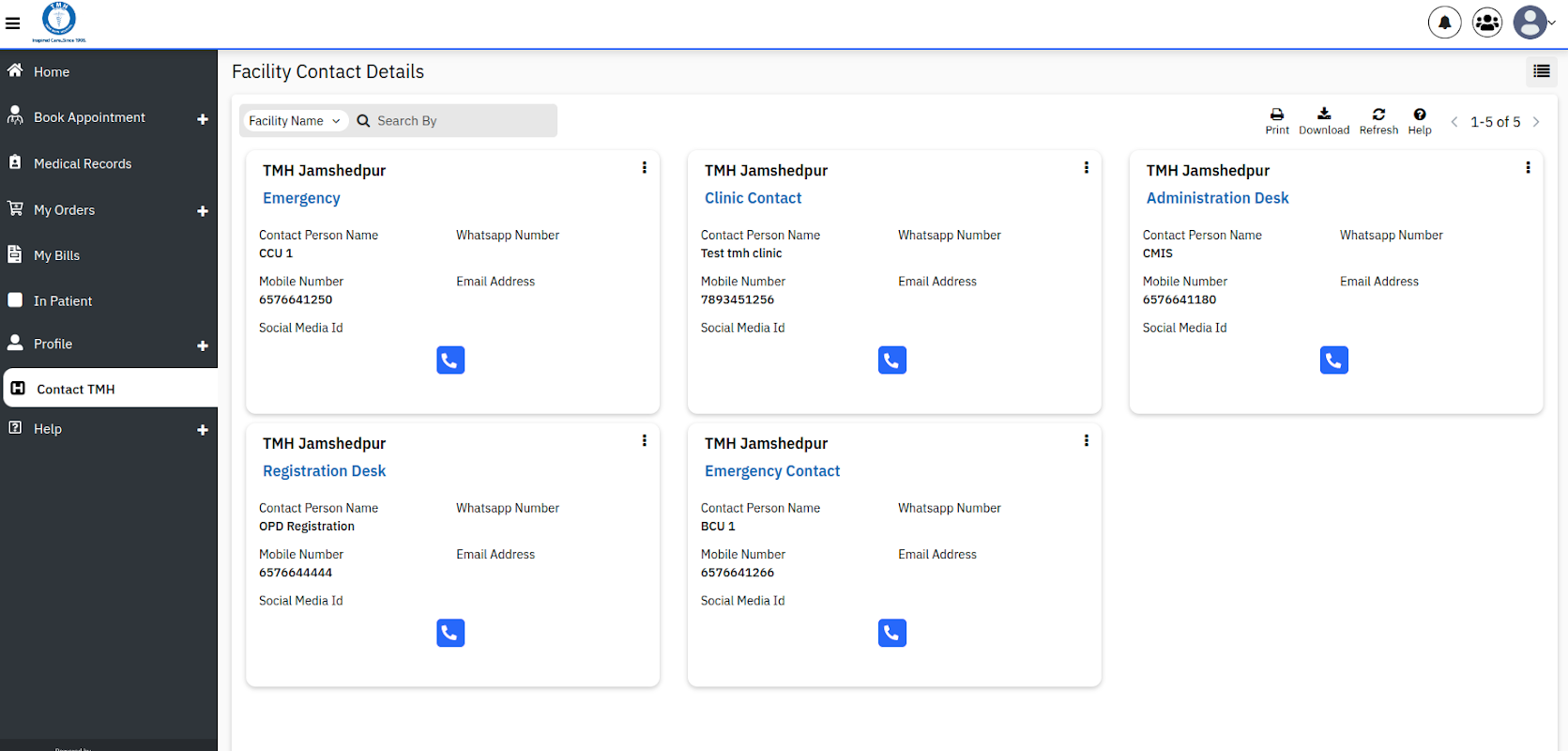Click the Administration Desk link
The image size is (1568, 751).
1217,198
